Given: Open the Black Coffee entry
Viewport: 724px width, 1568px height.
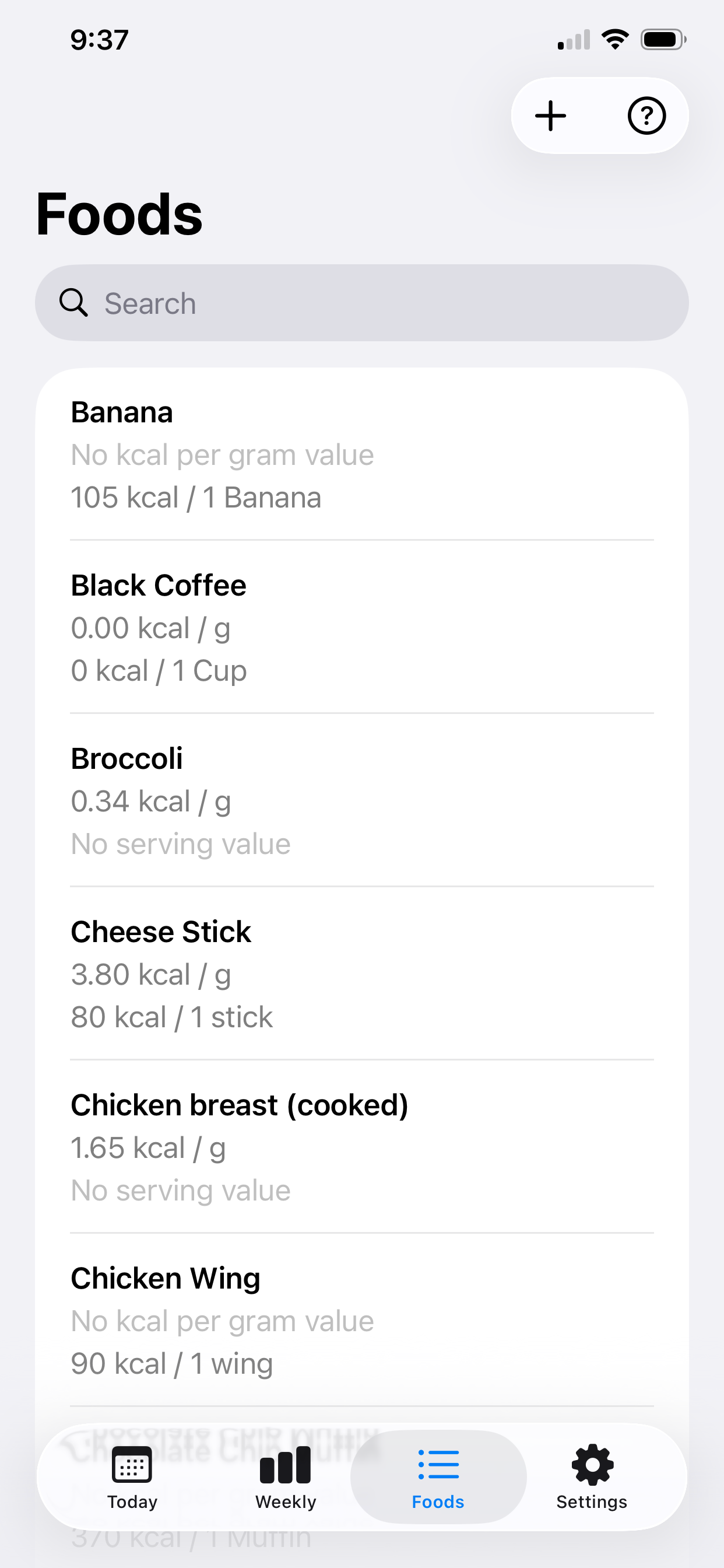Looking at the screenshot, I should tap(362, 627).
